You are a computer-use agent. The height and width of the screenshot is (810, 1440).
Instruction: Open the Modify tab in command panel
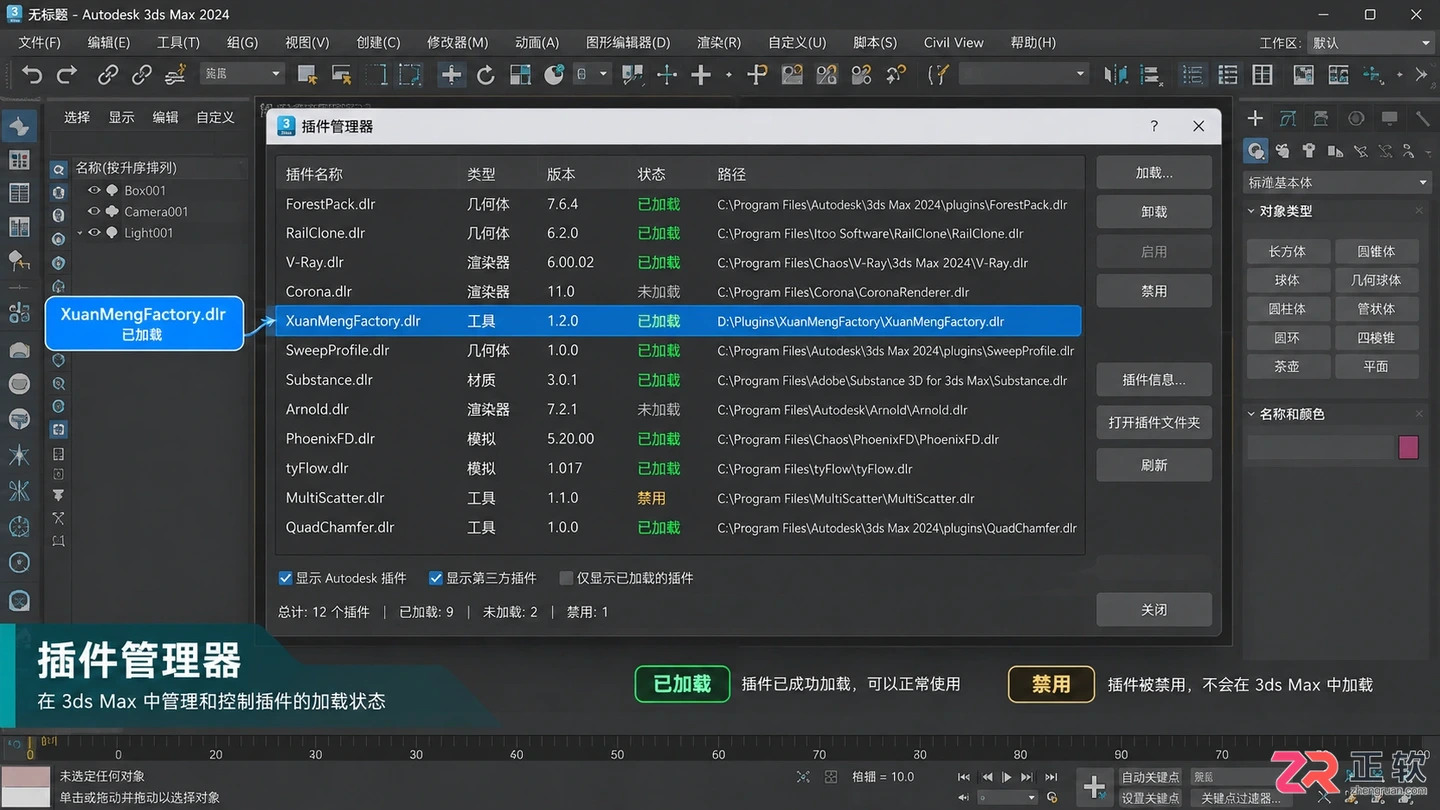1288,119
